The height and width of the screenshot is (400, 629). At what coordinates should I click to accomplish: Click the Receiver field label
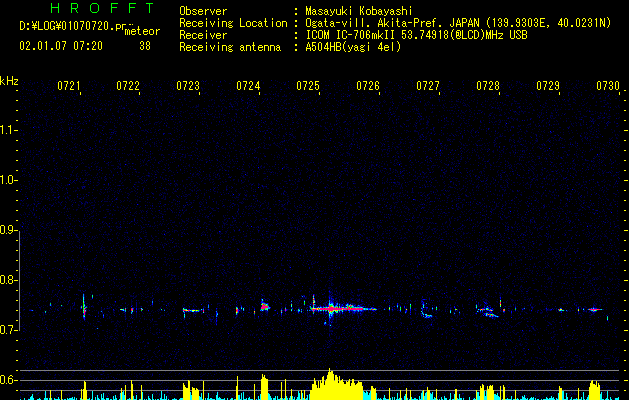pyautogui.click(x=203, y=35)
